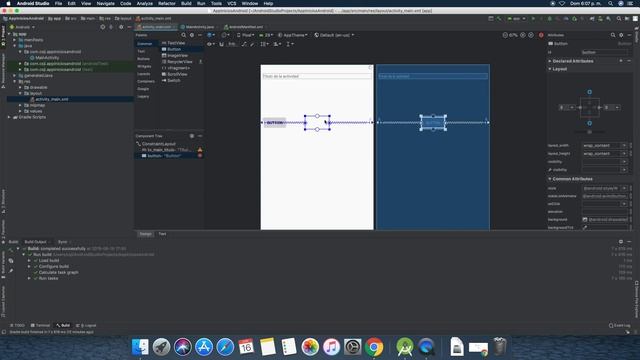Open the Pixel device selector dropdown

coord(245,35)
